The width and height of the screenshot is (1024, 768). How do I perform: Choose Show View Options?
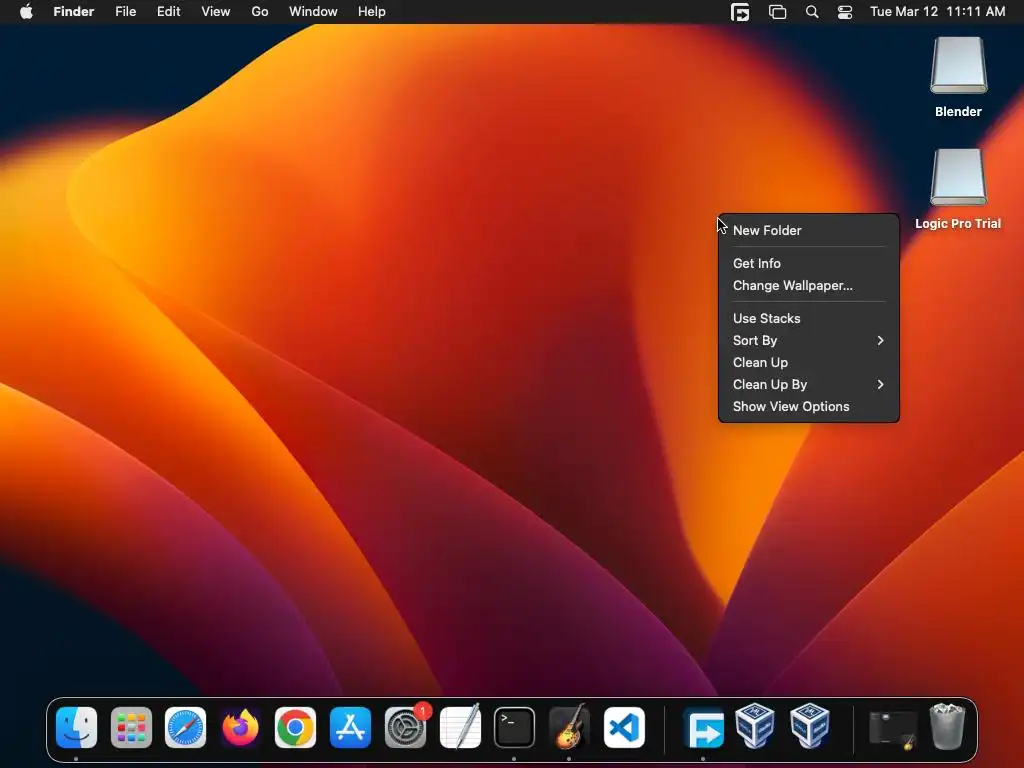[808, 407]
